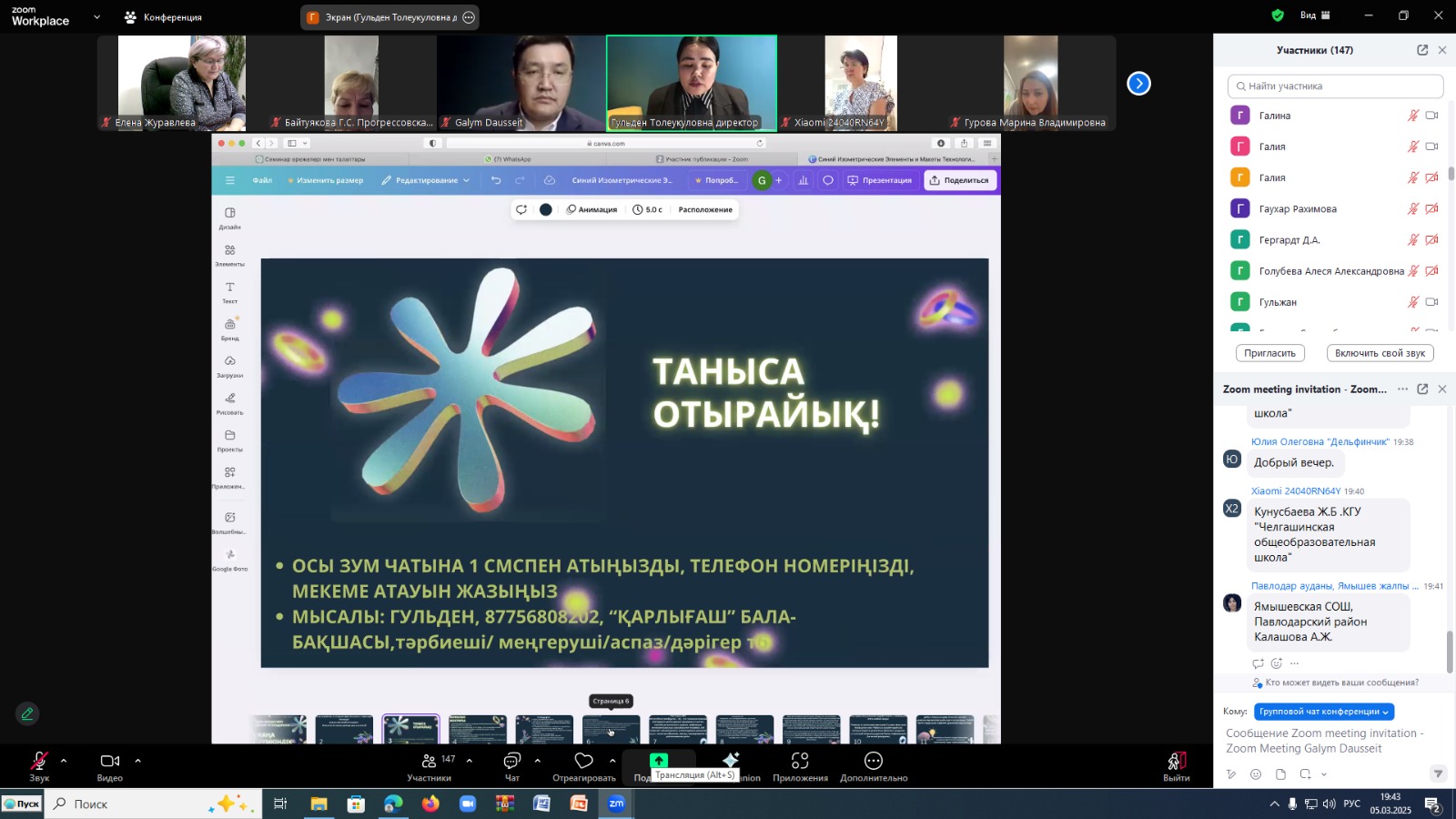Open the Участники participants icon in toolbar
Viewport: 1456px width, 819px height.
pos(429,761)
